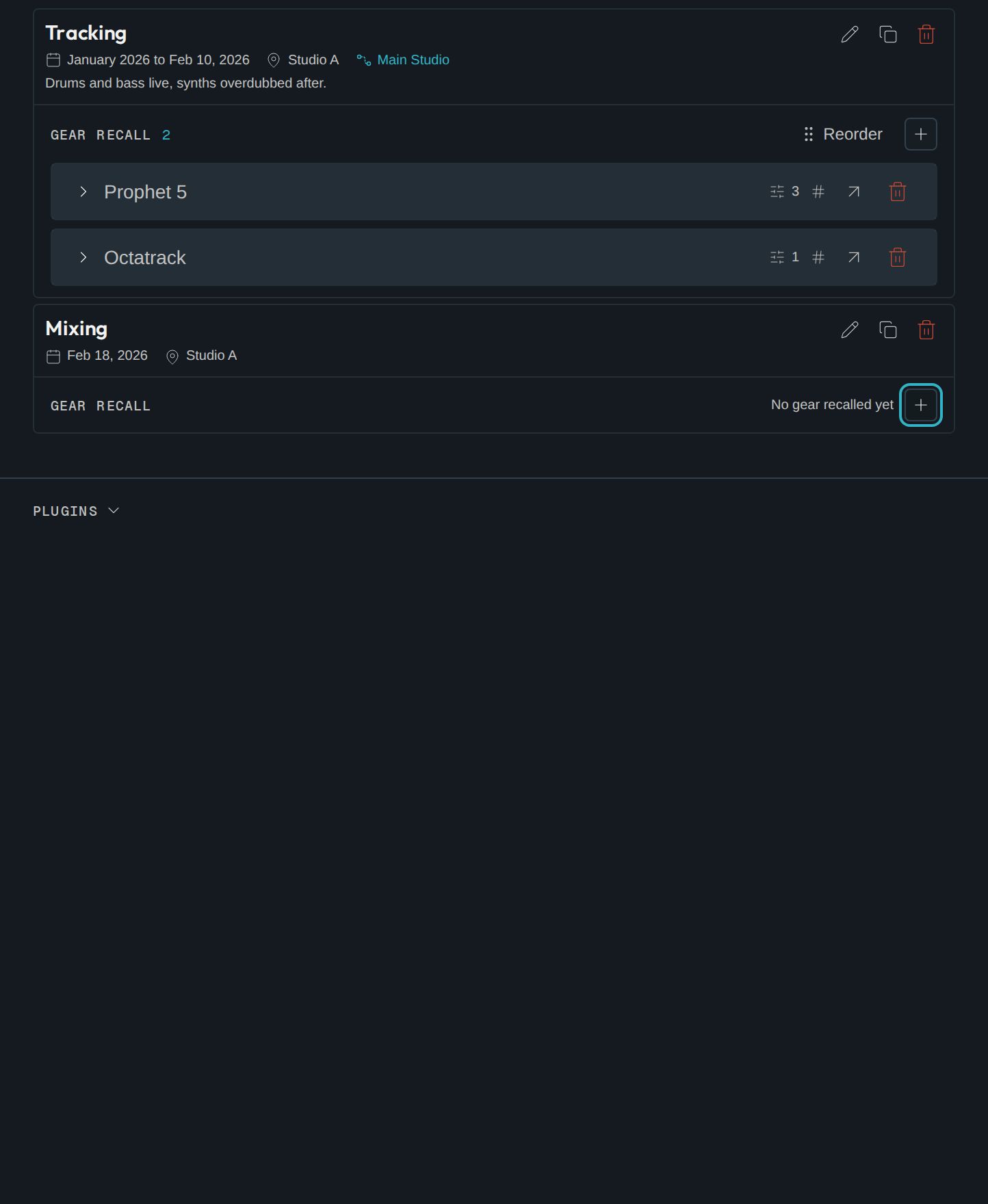Collapse the Plugins section

point(77,511)
